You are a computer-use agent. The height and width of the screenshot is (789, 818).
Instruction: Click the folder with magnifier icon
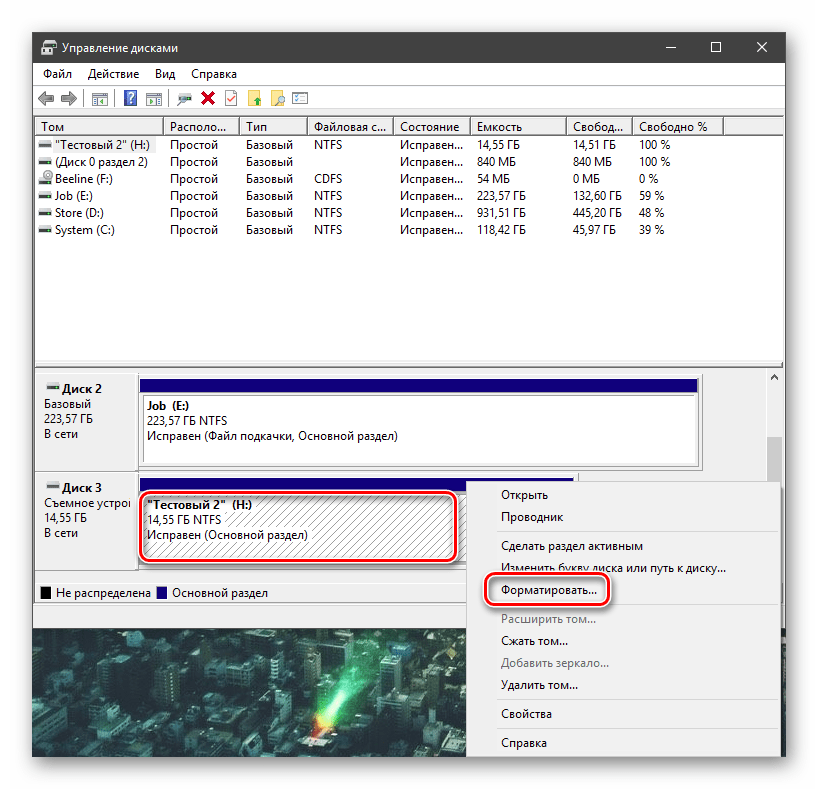278,98
